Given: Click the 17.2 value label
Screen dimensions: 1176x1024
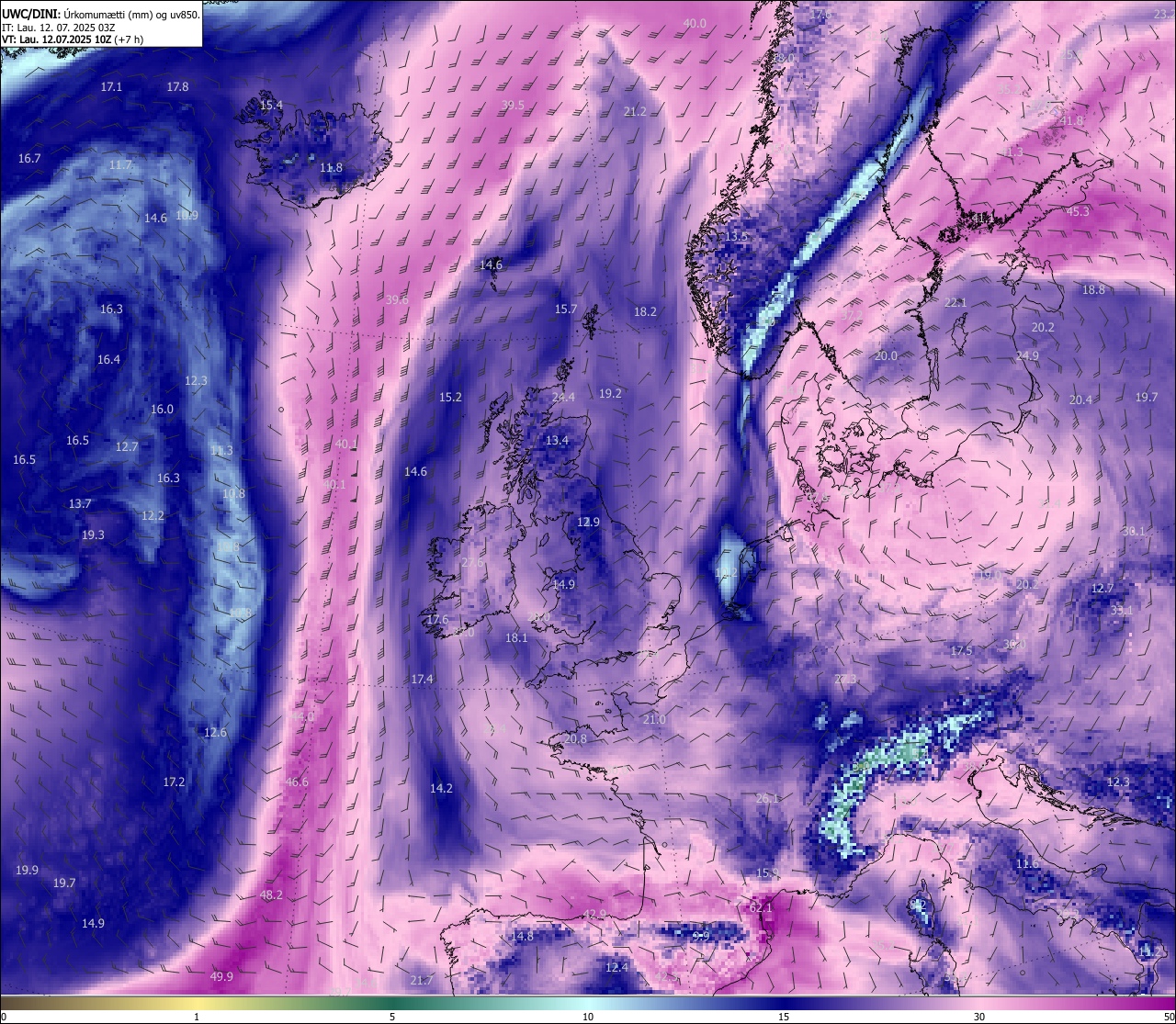Looking at the screenshot, I should [x=174, y=782].
